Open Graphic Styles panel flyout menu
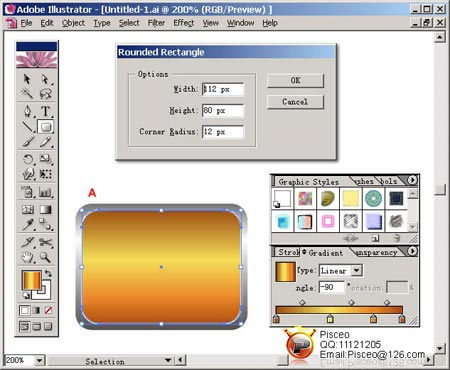 point(412,180)
